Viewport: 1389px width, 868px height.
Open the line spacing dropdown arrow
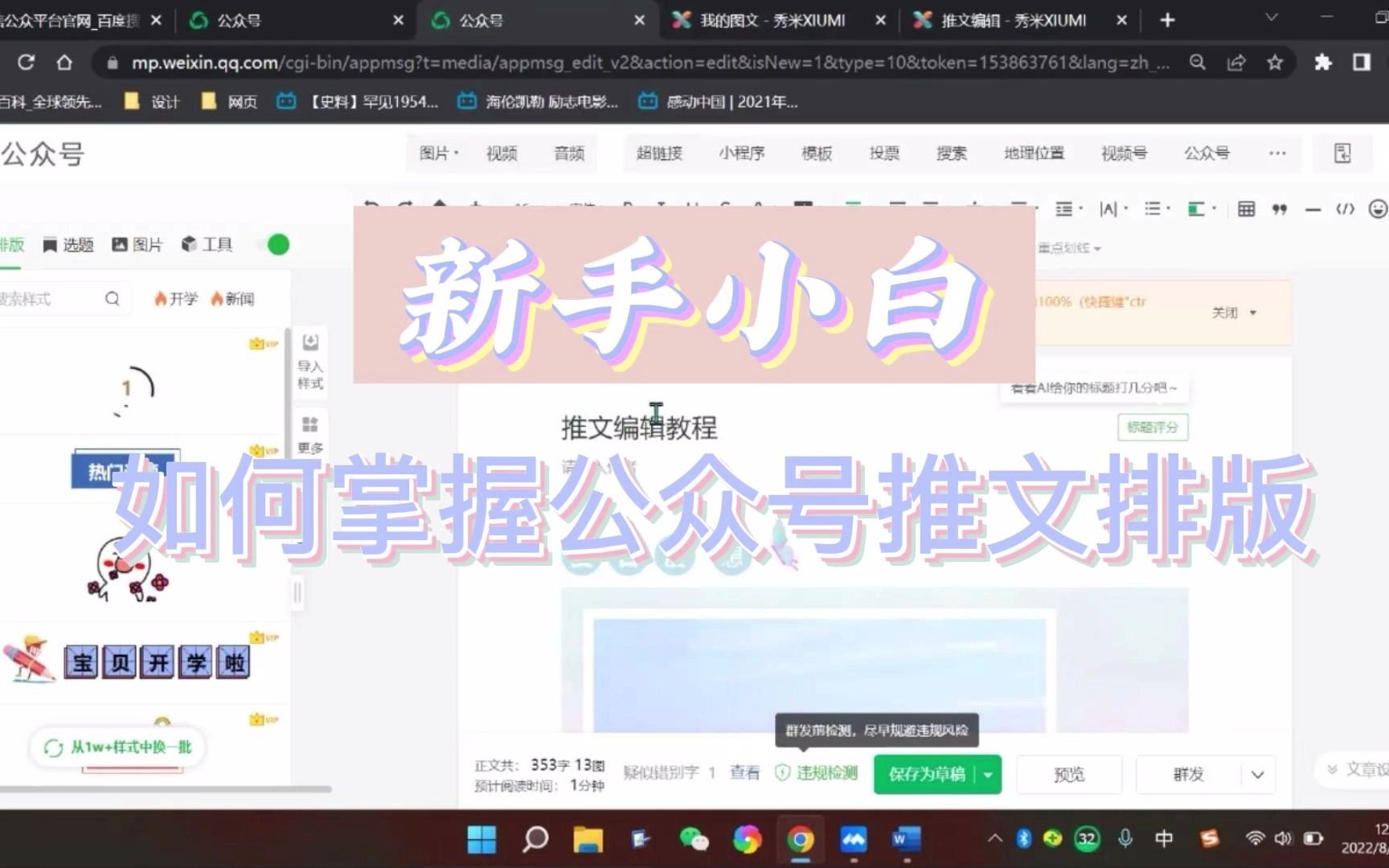click(1081, 210)
